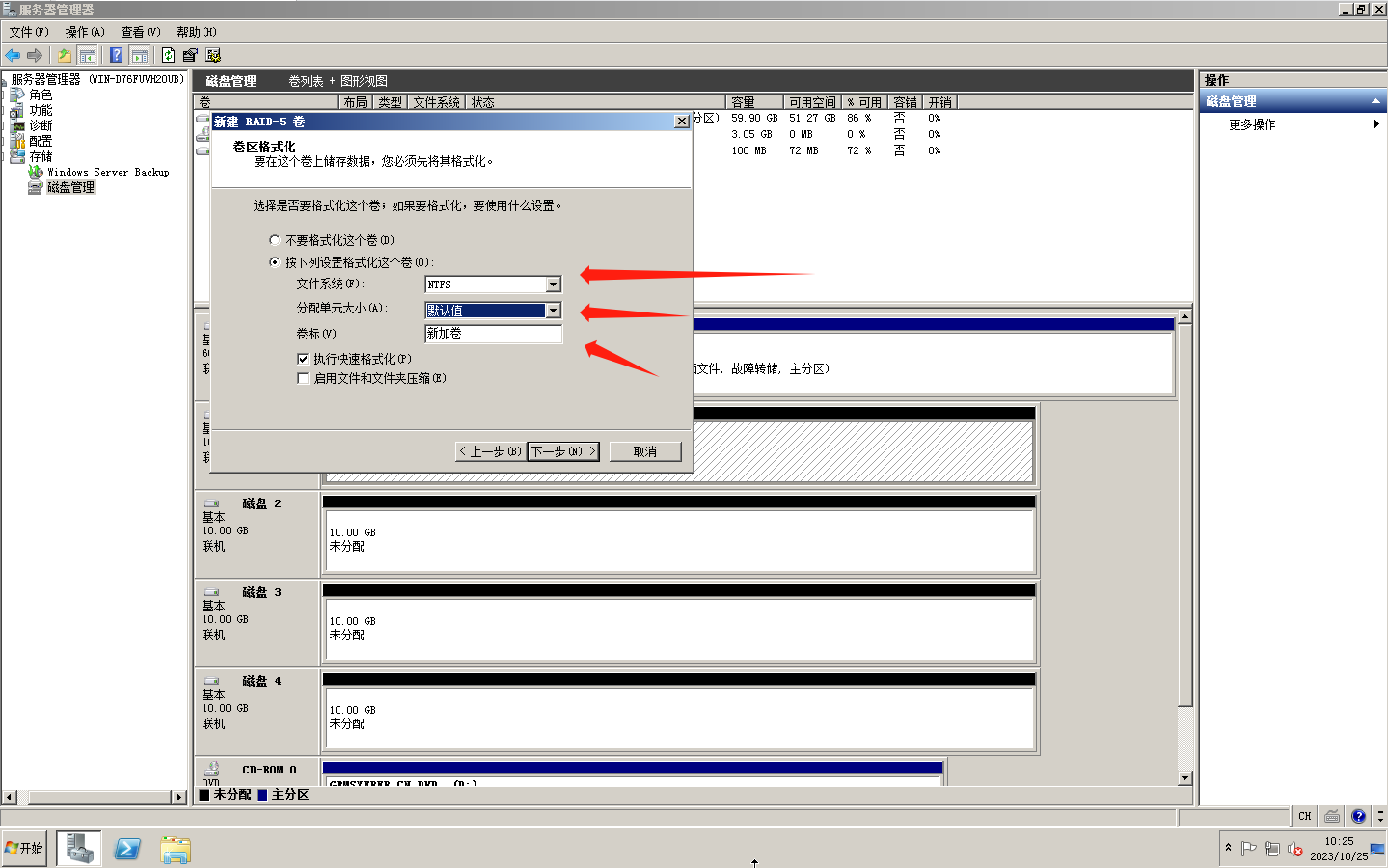Click the unallocated 10.00 GB area of 磁盘 4

coord(679,718)
